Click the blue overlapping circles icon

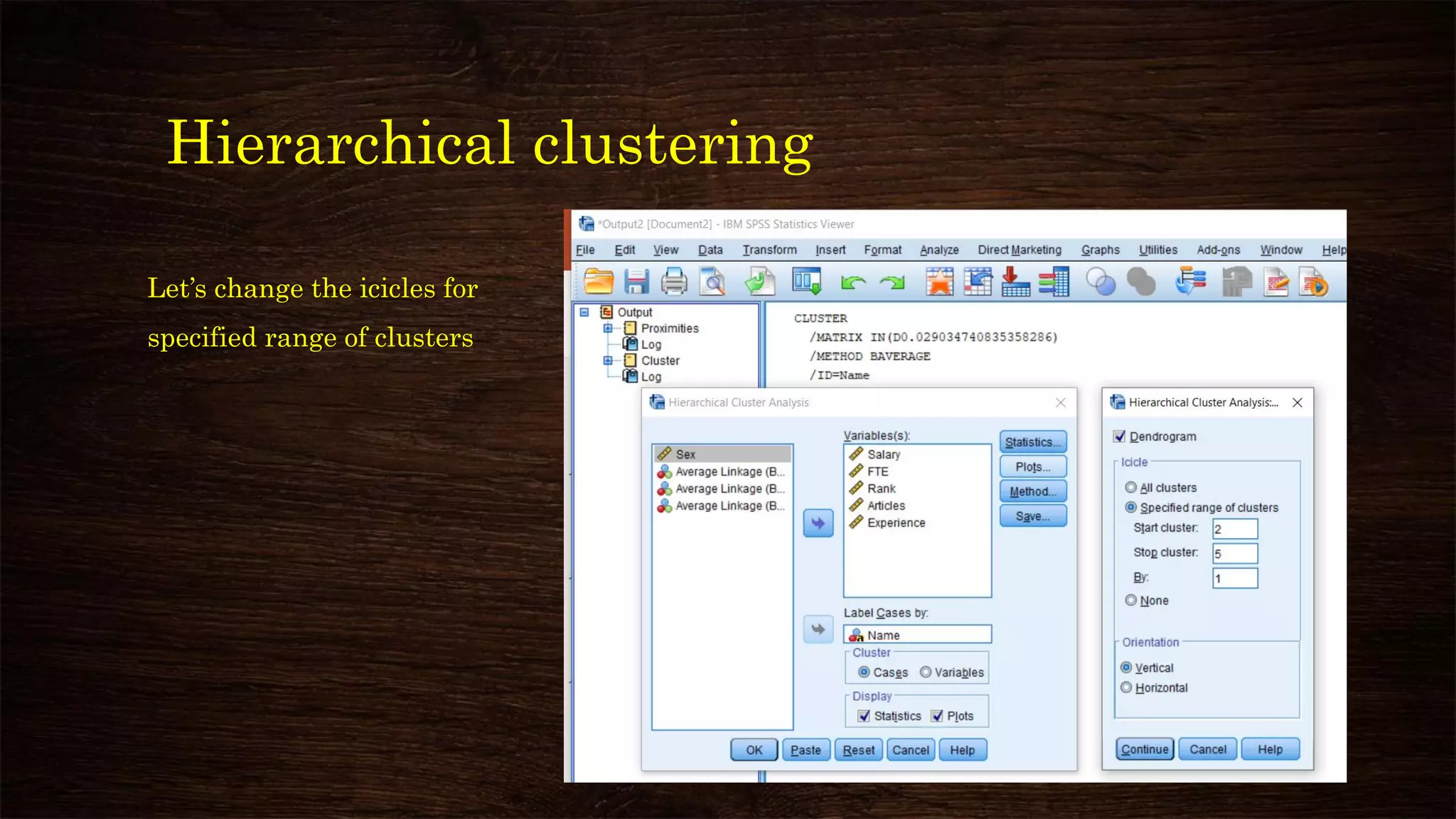1101,282
